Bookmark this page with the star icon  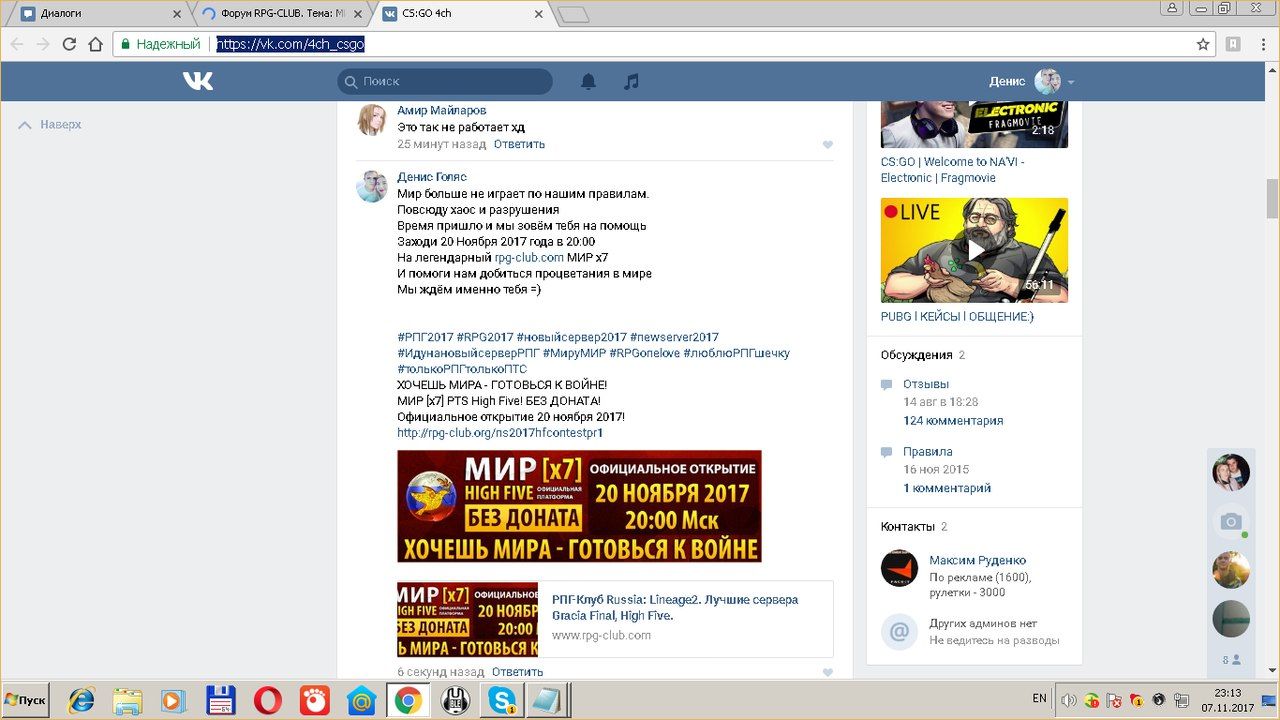pos(1203,44)
